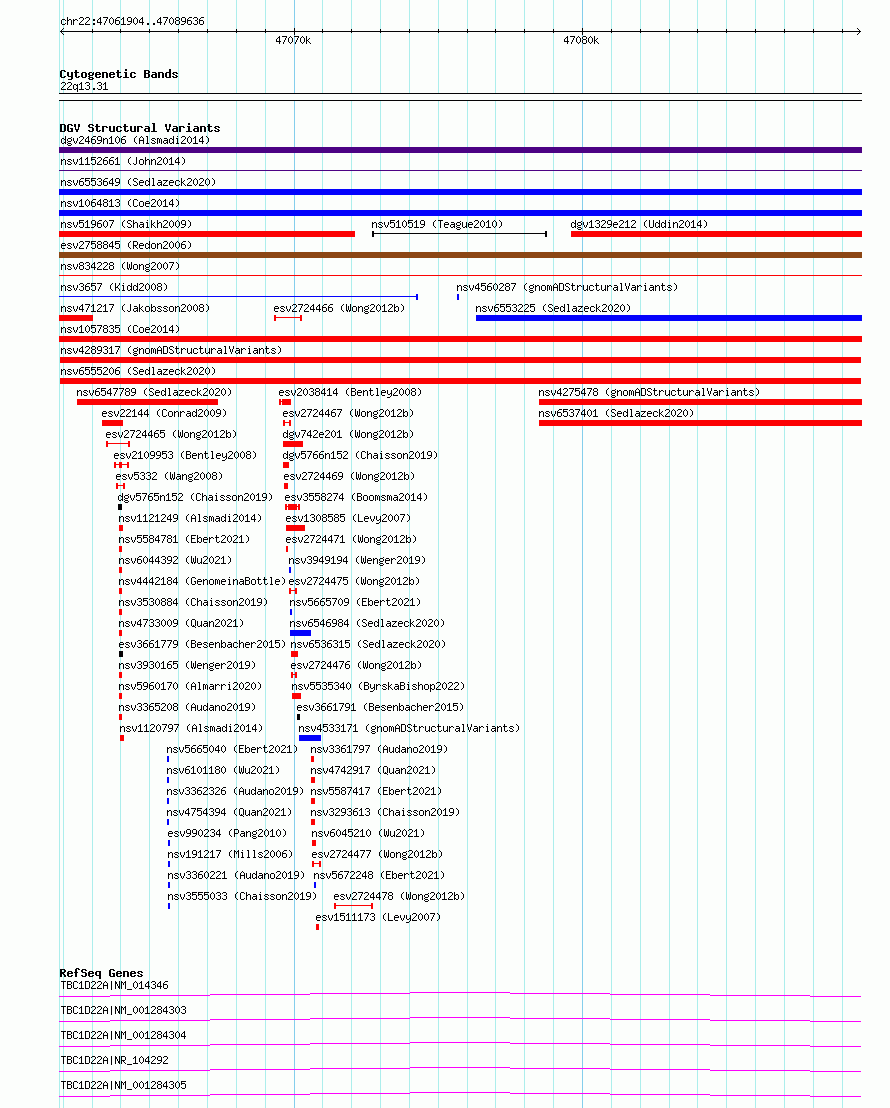Image resolution: width=890 pixels, height=1108 pixels.
Task: Select nsv1057835 (Coe2014) variant
Action: (120, 329)
